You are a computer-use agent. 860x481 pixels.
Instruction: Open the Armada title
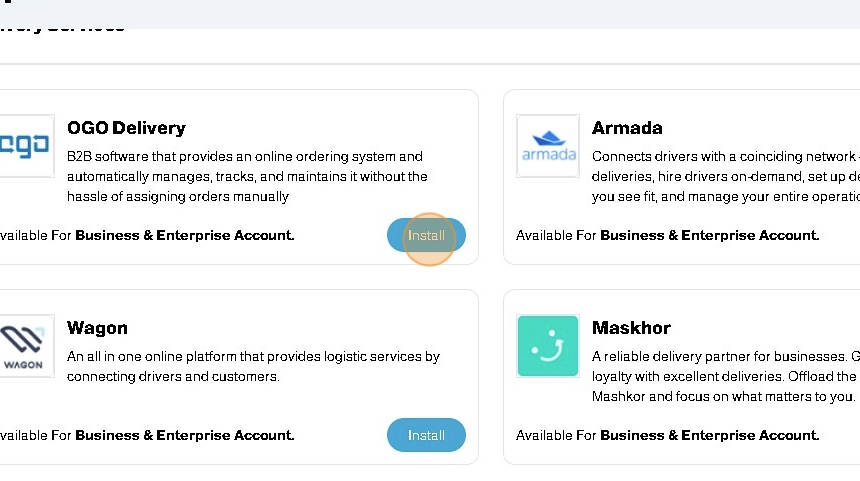627,128
